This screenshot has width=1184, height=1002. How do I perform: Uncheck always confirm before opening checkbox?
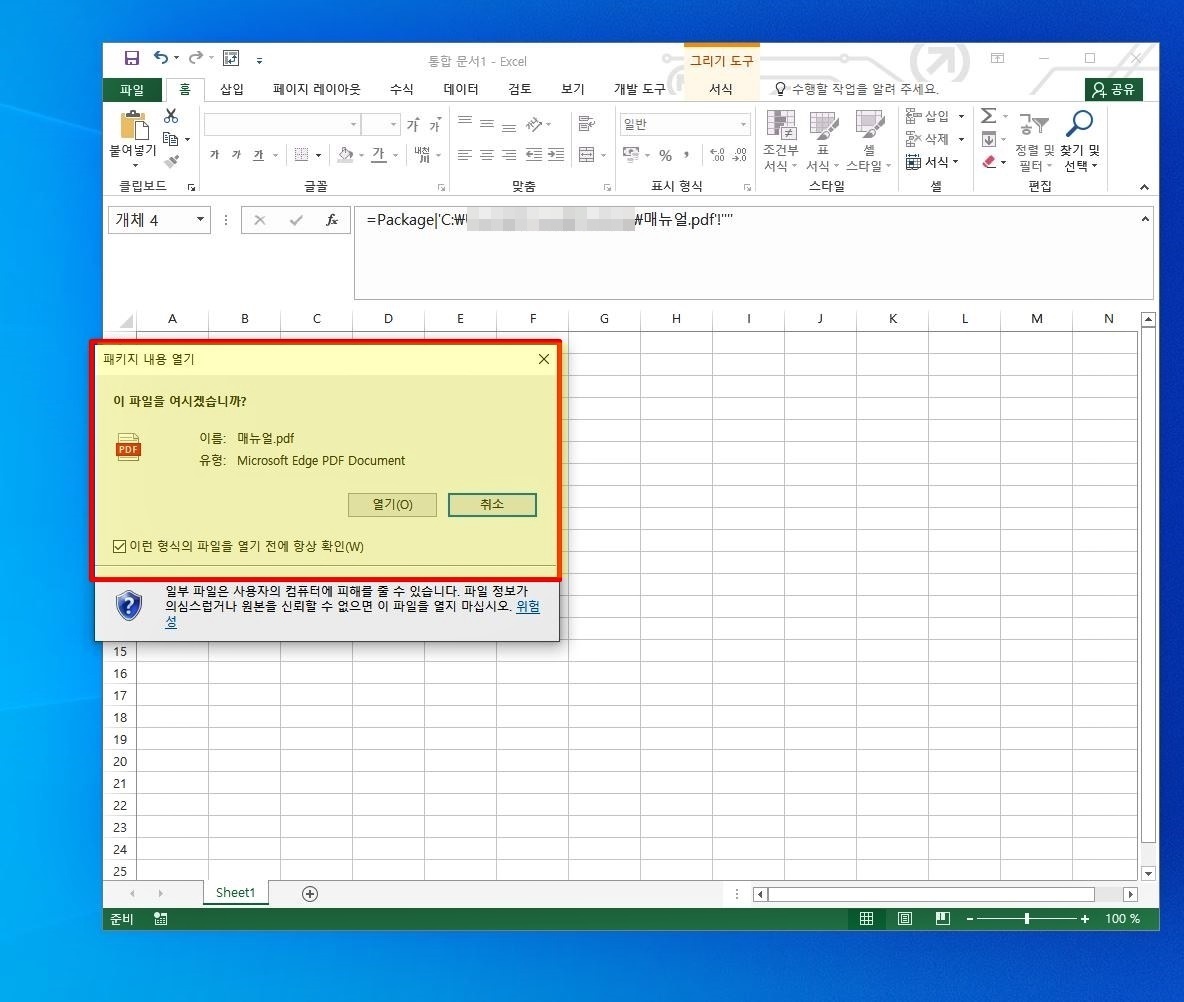click(119, 546)
